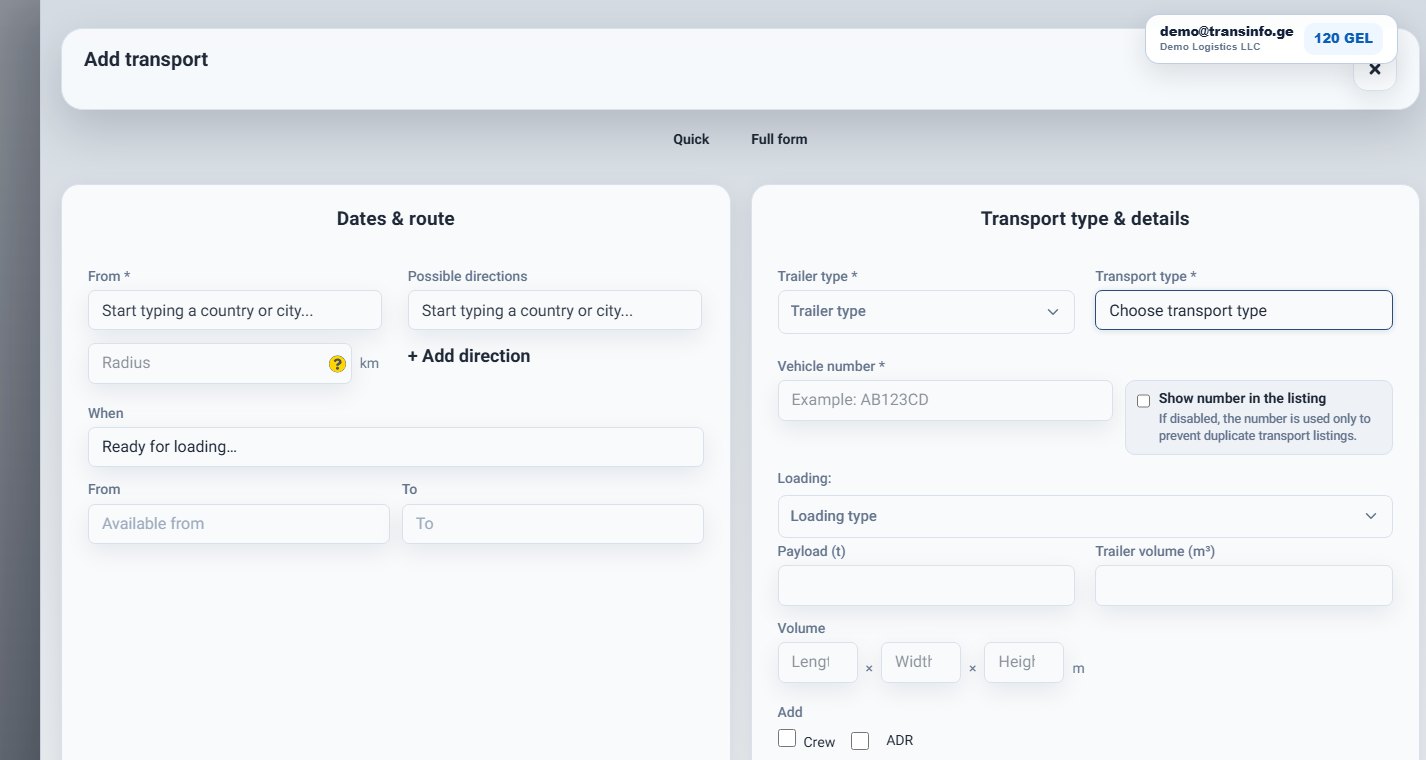Click the 120 GEL balance badge
The width and height of the screenshot is (1426, 760).
(x=1343, y=38)
